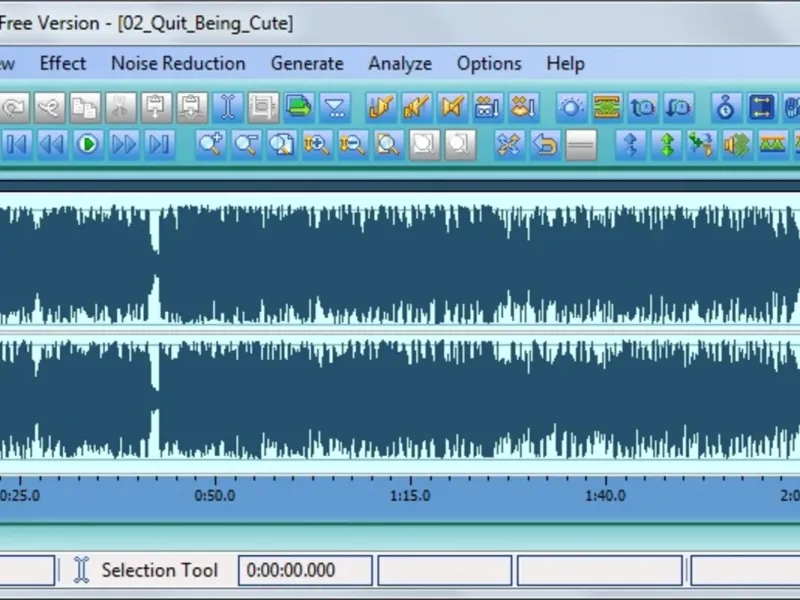Screen dimensions: 800x600
Task: Click the green compressor effect icon
Action: pos(607,108)
